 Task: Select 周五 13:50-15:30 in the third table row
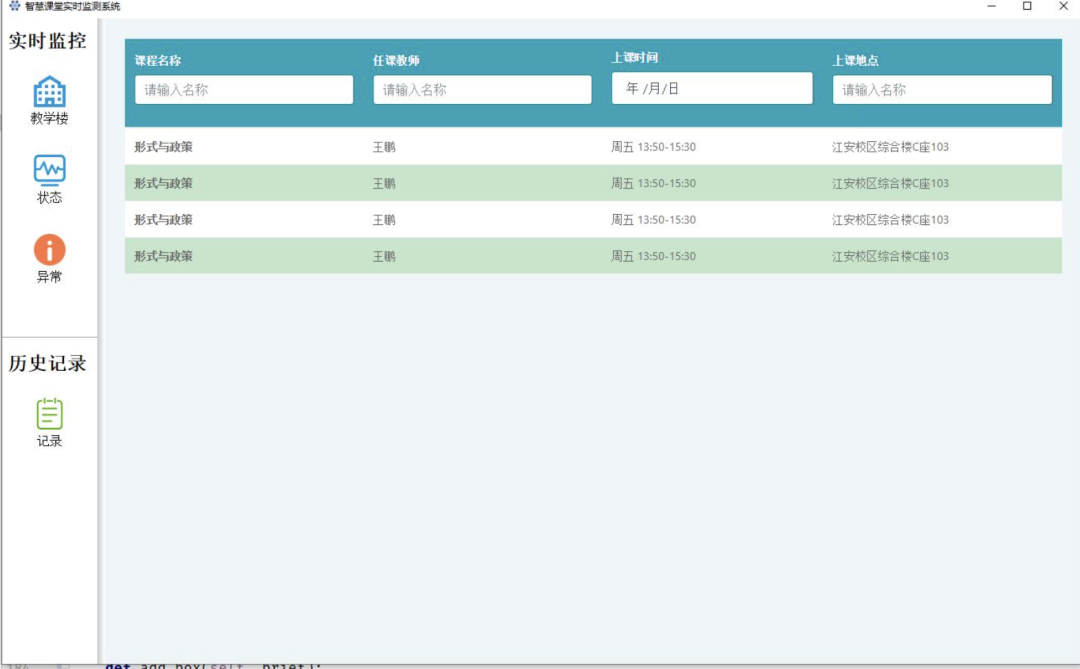(654, 220)
